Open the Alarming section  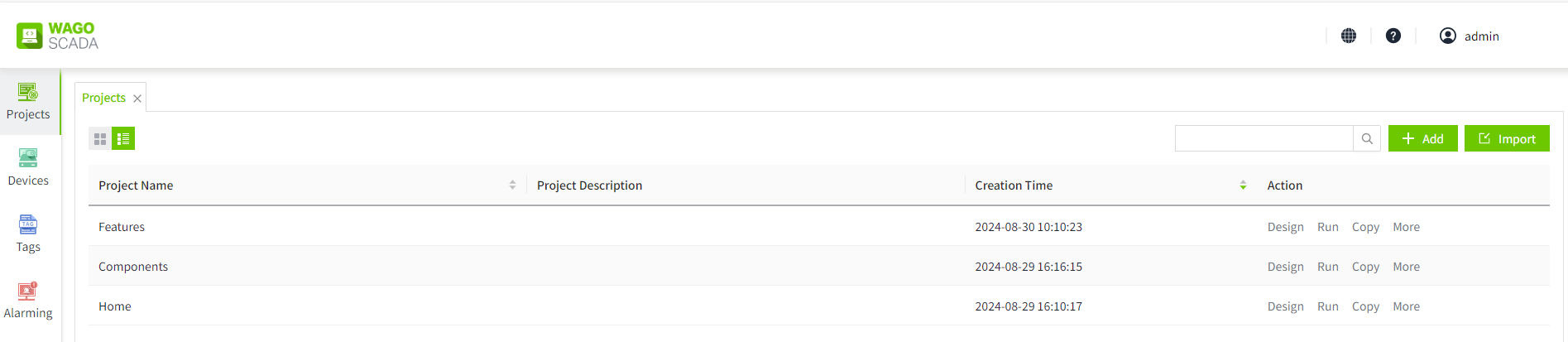coord(28,300)
